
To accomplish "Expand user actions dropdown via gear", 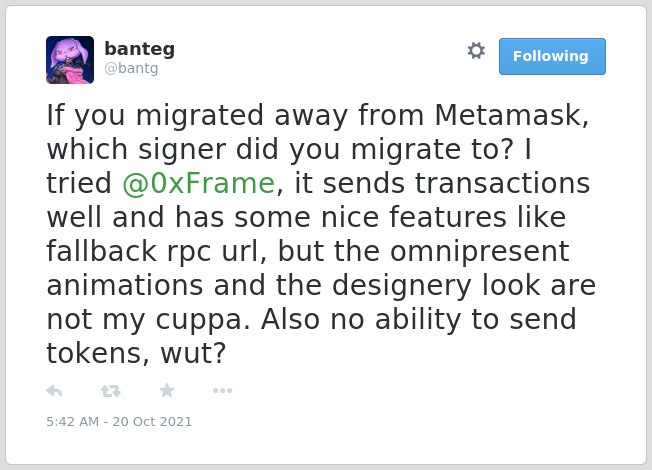I will [476, 51].
